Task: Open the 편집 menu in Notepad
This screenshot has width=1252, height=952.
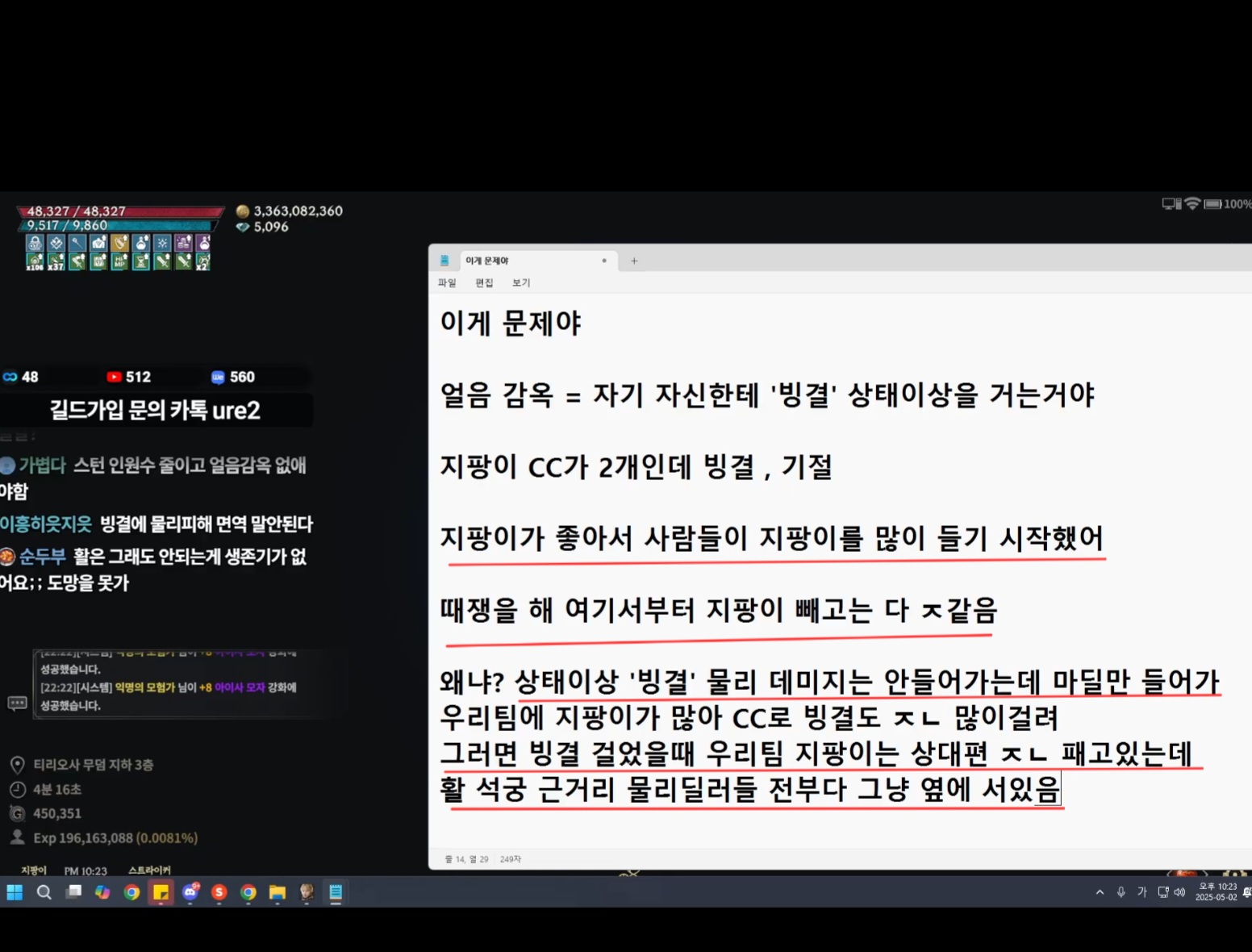Action: coord(484,282)
